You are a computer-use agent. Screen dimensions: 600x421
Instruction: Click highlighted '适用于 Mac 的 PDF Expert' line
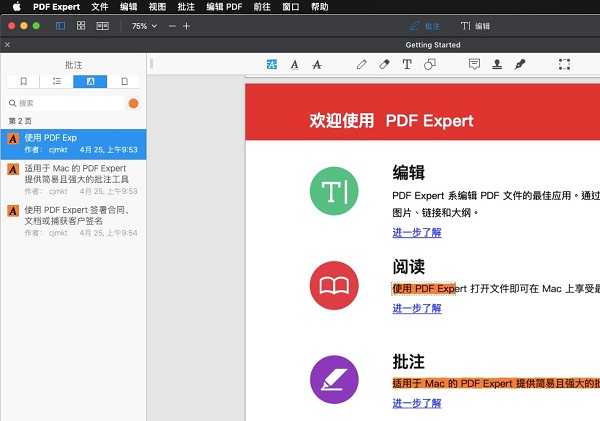(496, 383)
